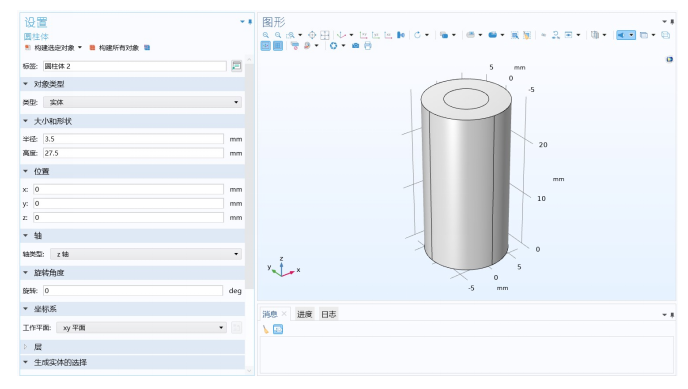Collapse the 生成实体的选择 section
The image size is (688, 389).
coord(25,362)
